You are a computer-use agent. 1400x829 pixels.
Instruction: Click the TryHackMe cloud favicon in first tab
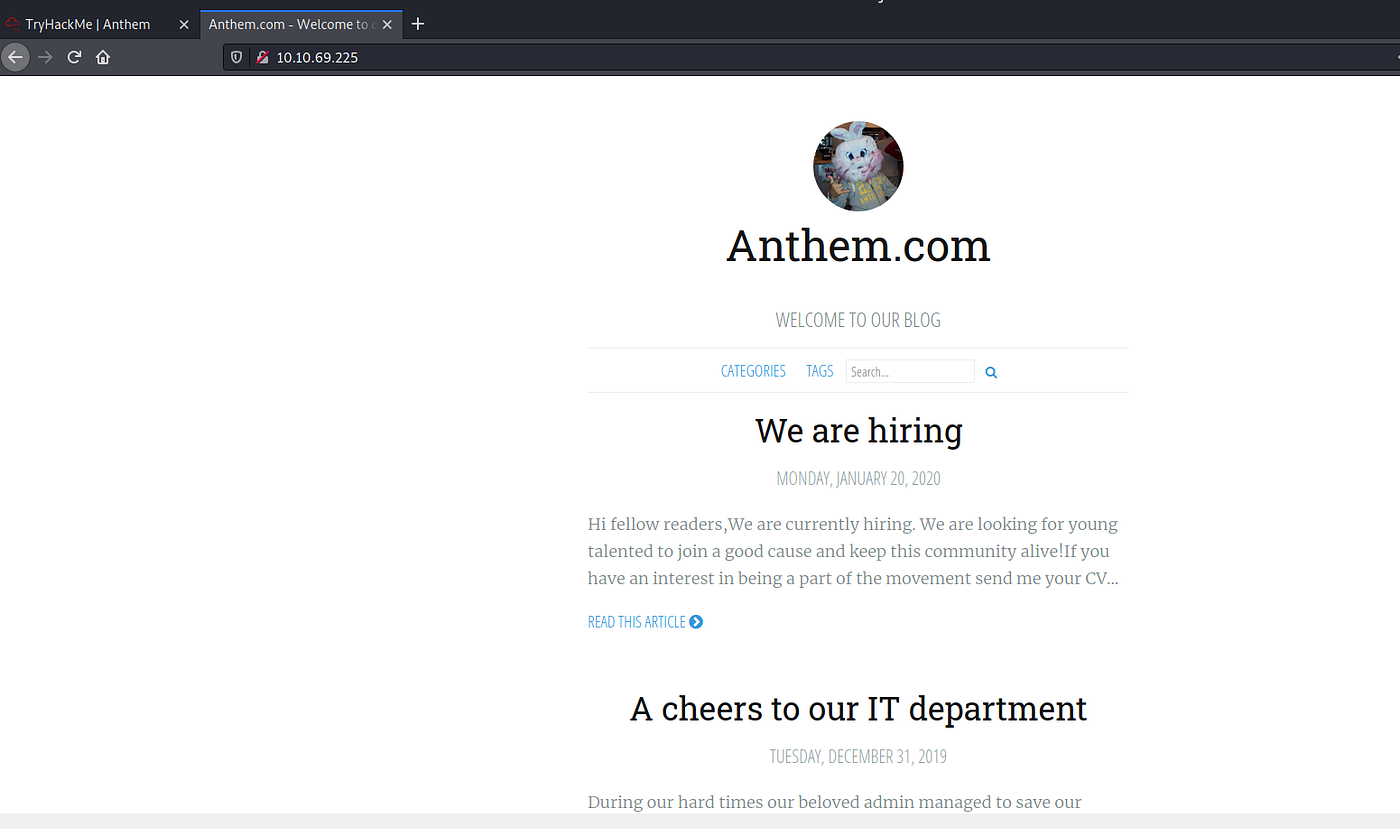point(13,24)
